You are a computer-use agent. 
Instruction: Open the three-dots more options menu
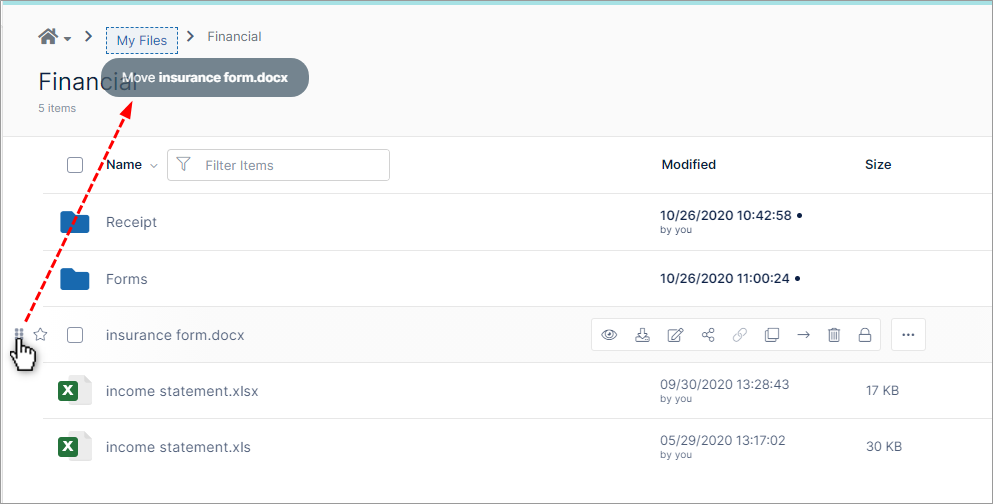coord(908,335)
